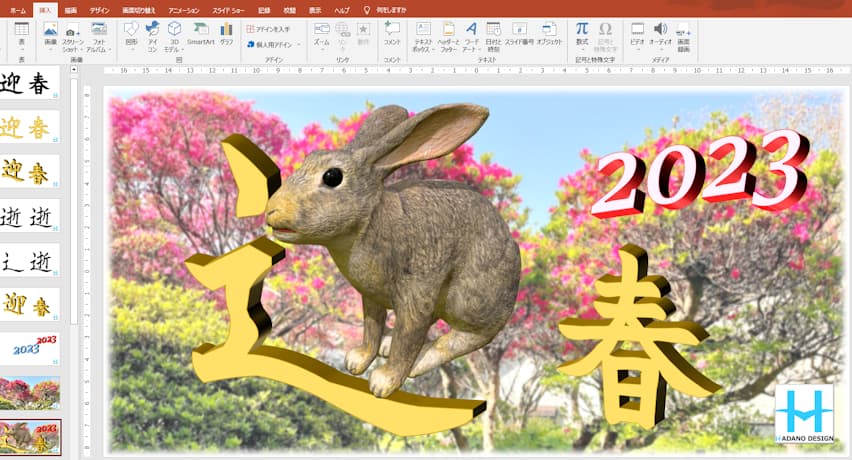Open the personal add-ins (個人用アドイン) dropdown
Viewport: 852px width, 460px height.
[x=274, y=45]
